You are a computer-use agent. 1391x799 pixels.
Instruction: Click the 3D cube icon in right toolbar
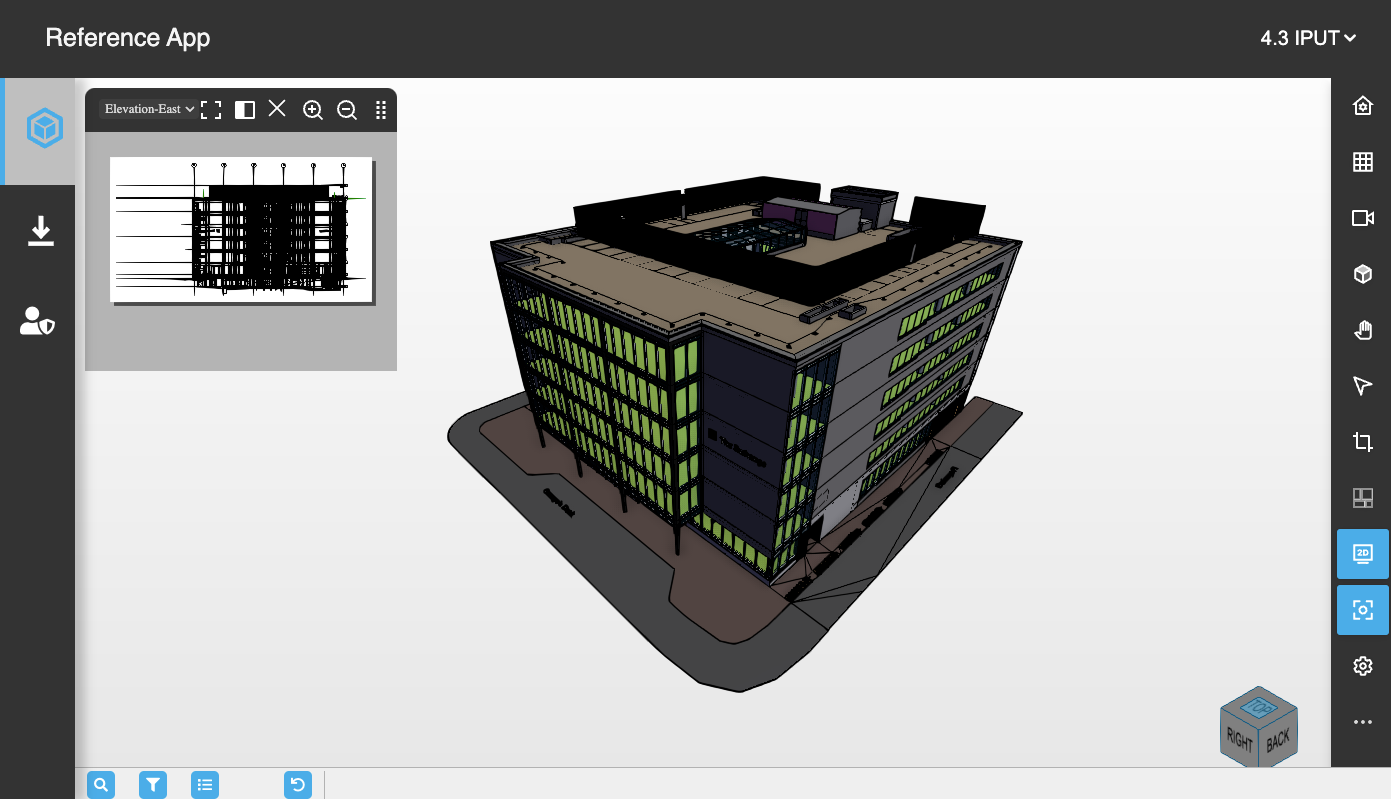click(x=1362, y=274)
